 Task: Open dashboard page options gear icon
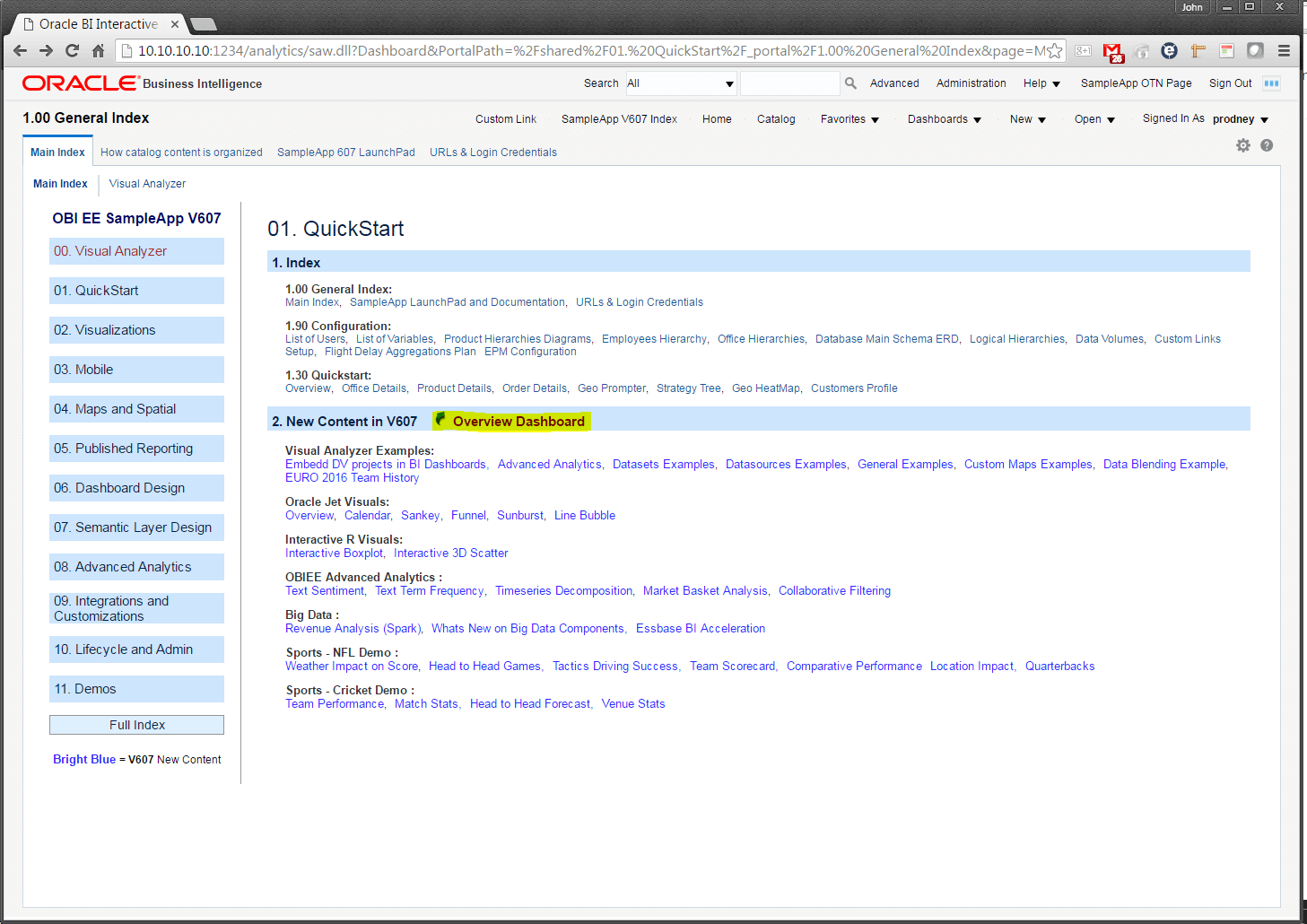point(1242,145)
